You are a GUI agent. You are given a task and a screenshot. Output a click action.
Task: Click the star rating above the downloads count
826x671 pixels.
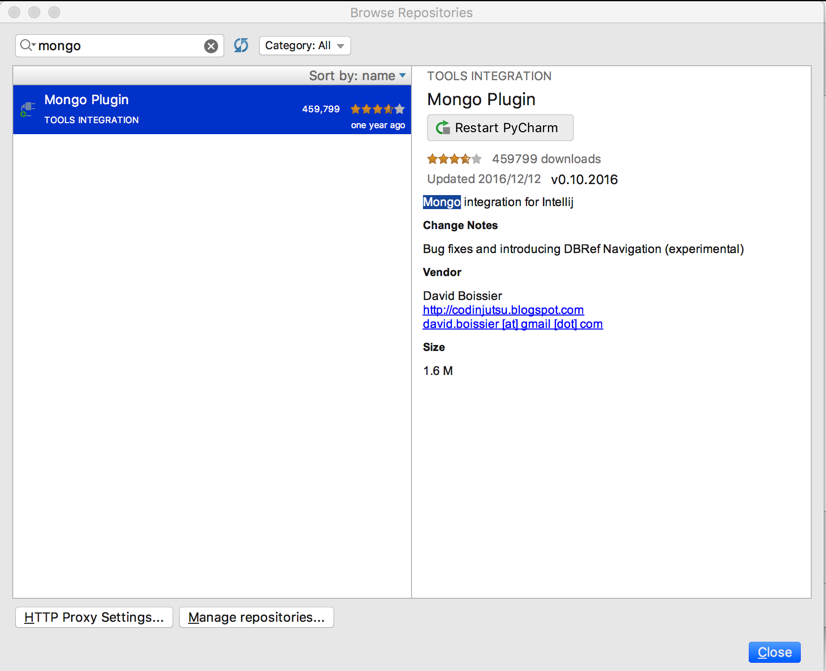coord(454,159)
